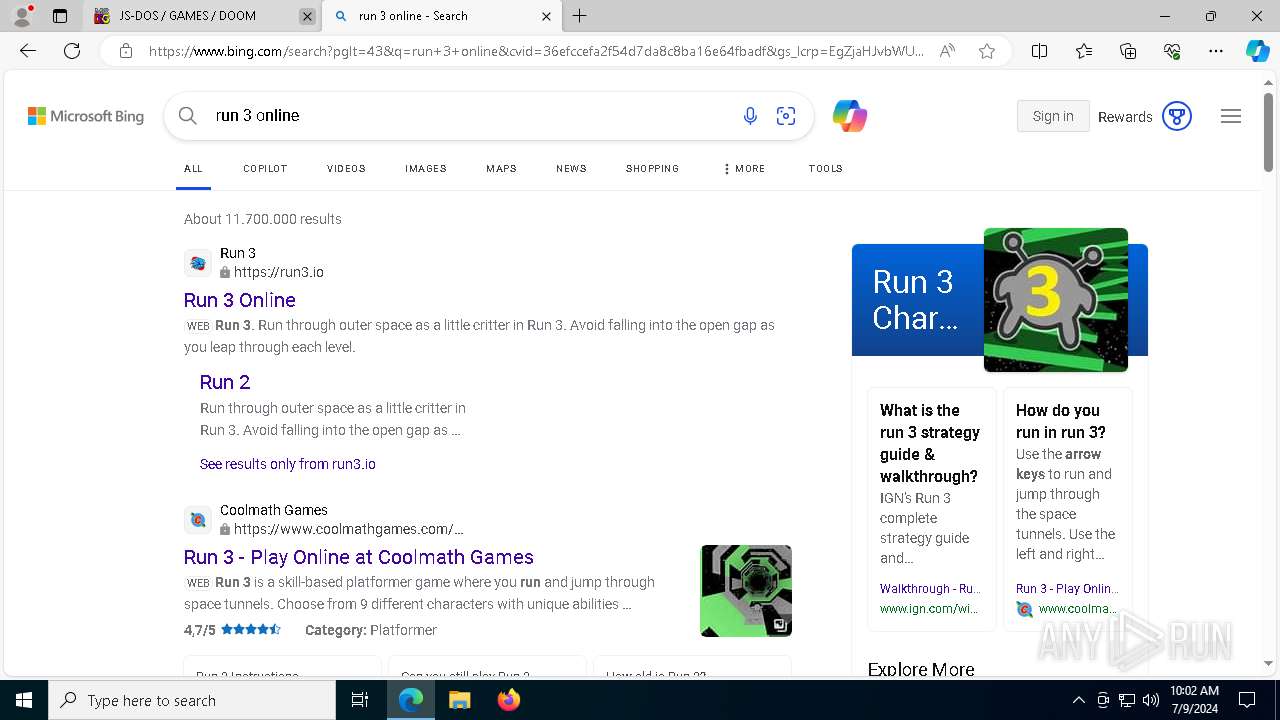Screen dimensions: 1280x720
Task: Click See results only from run3.io
Action: [x=288, y=464]
